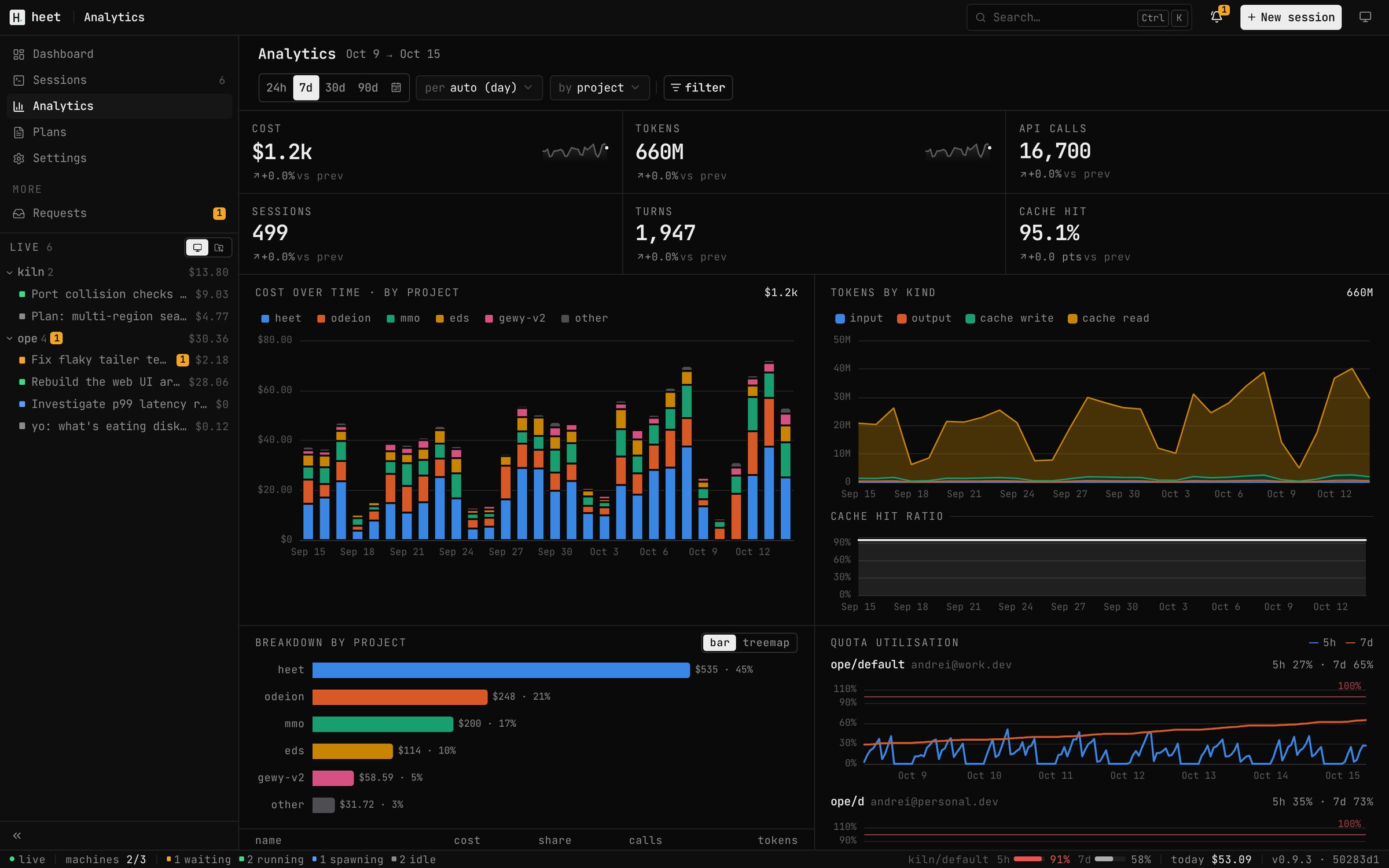Click mmo green breakdown bar

(x=383, y=724)
